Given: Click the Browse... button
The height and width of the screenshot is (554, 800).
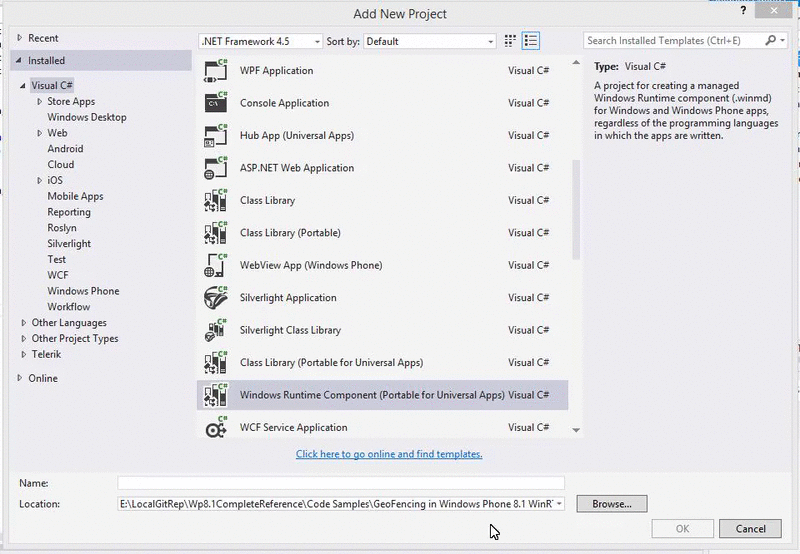Looking at the screenshot, I should point(612,504).
